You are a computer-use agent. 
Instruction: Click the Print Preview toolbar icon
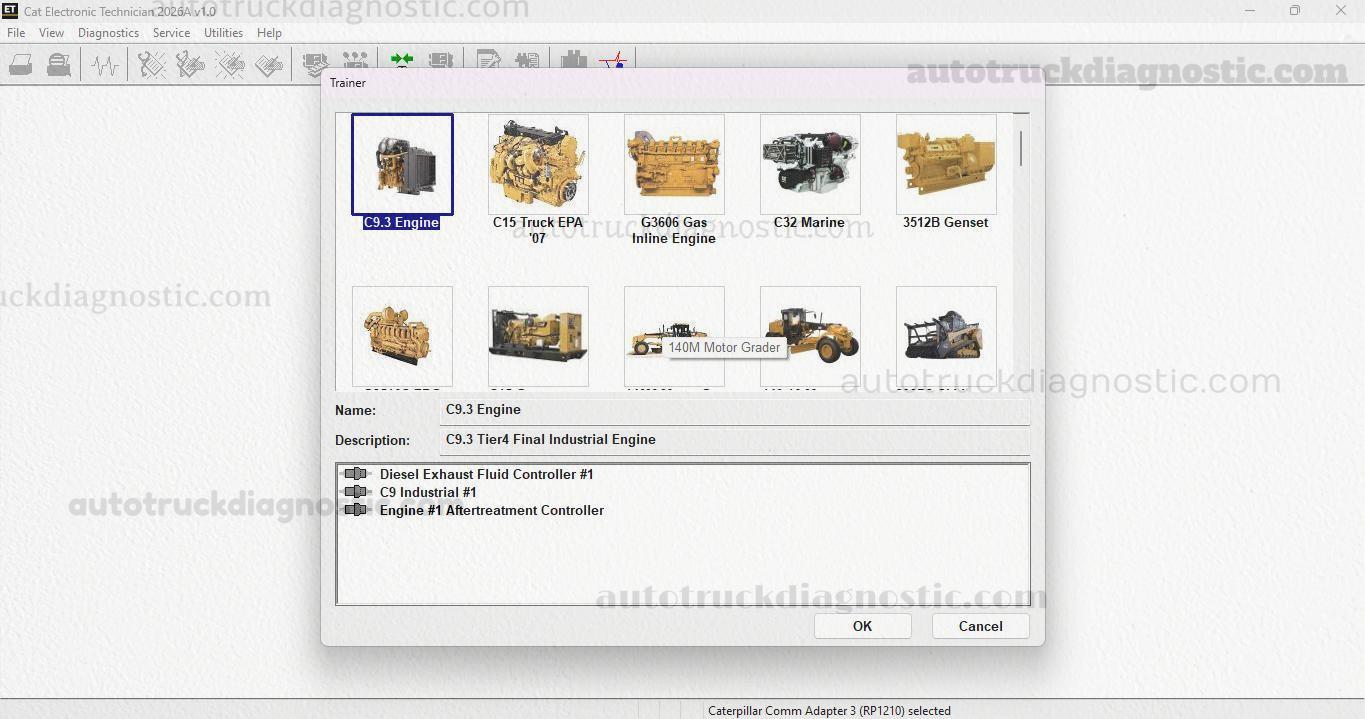tap(59, 65)
